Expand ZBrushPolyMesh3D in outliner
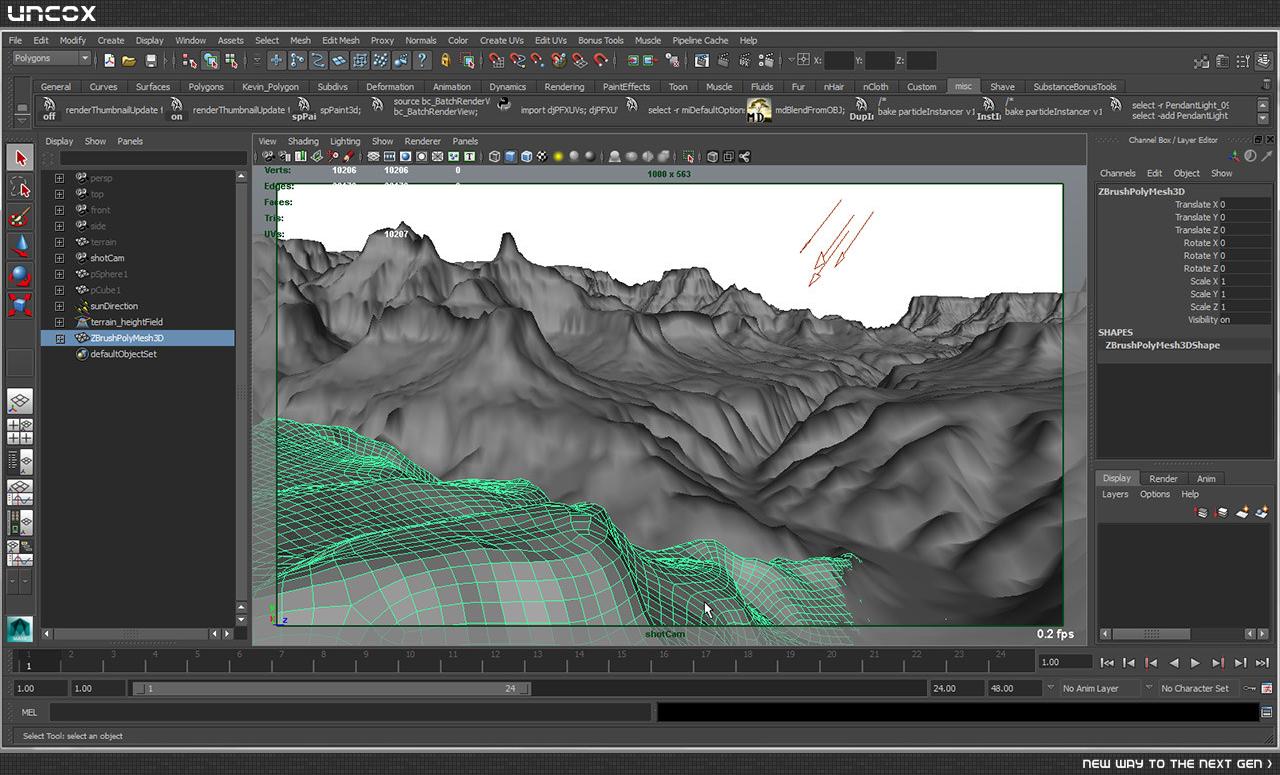Screen dimensions: 1280x775 60,338
